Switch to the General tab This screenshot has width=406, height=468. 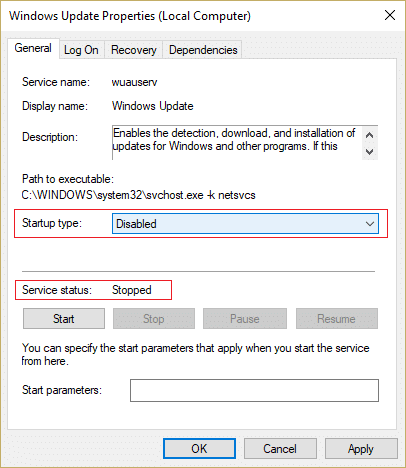[33, 49]
